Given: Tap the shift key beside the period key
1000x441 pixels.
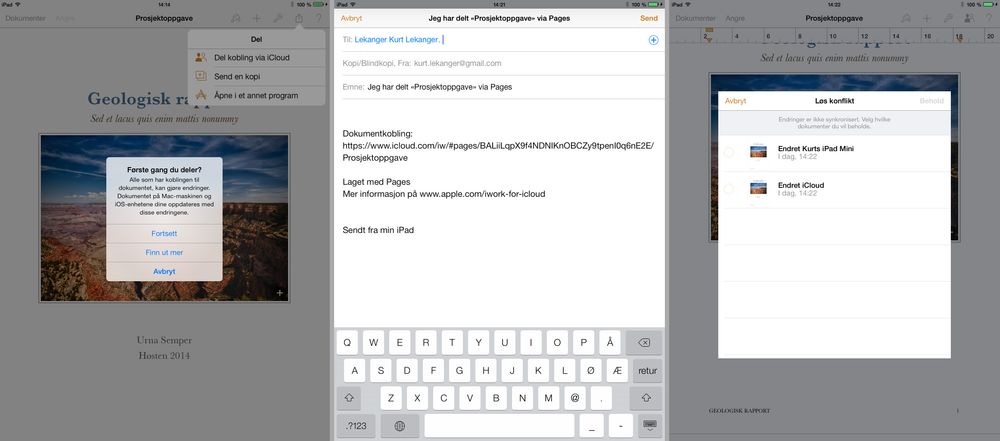Looking at the screenshot, I should tap(646, 398).
